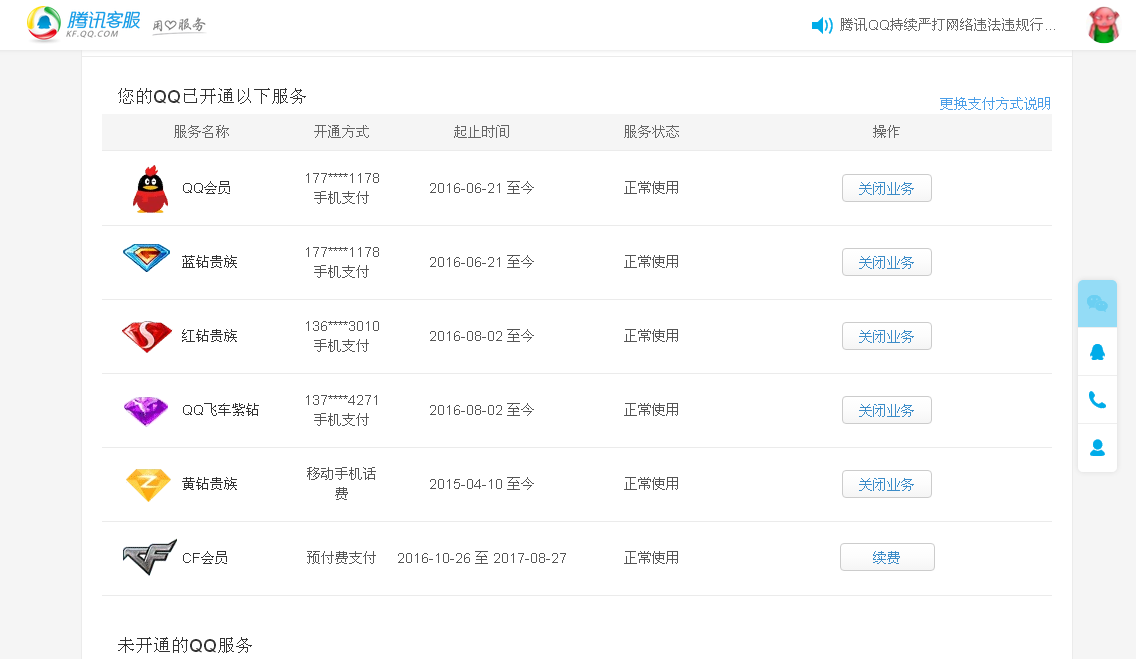Click the QQ飞车紫钻 service name
The height and width of the screenshot is (659, 1136).
(220, 410)
